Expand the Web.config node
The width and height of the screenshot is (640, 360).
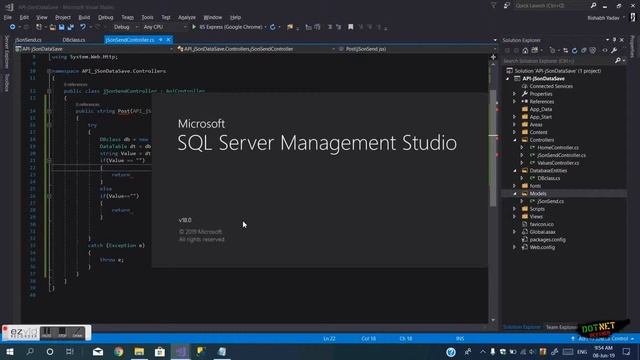515,247
